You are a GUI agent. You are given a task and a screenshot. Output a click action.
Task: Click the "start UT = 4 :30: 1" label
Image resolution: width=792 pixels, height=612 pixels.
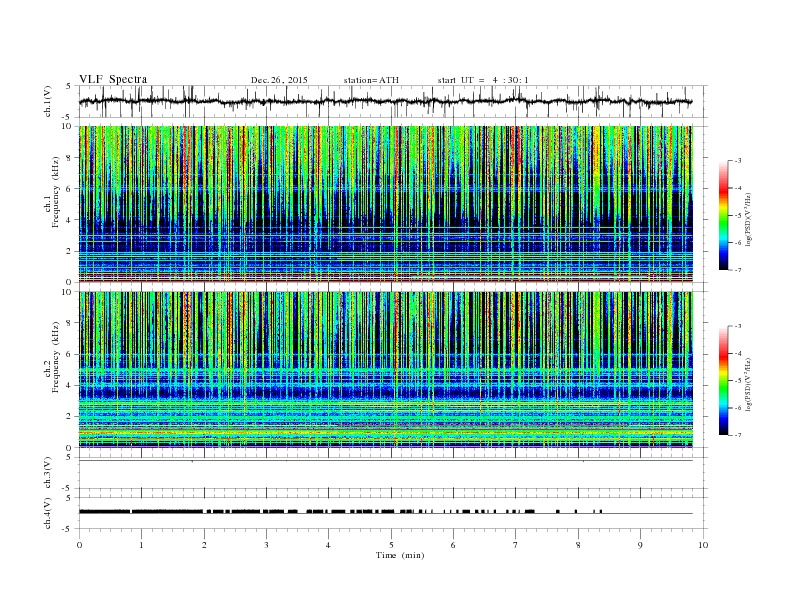tap(483, 80)
